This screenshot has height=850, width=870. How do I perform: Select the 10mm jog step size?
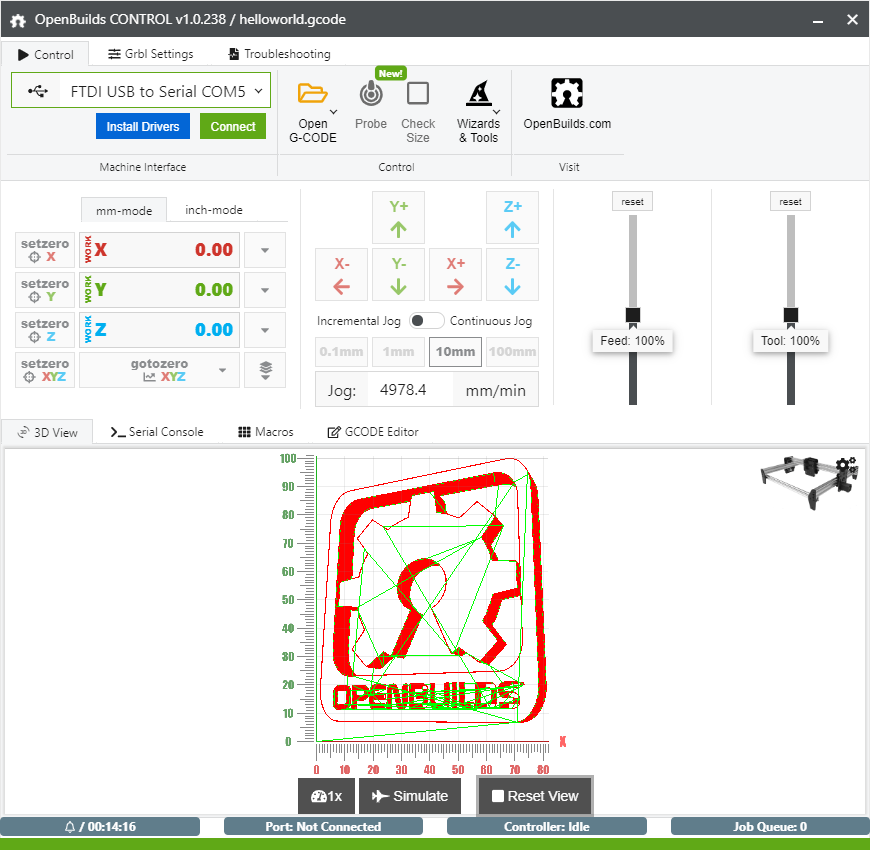tap(455, 352)
